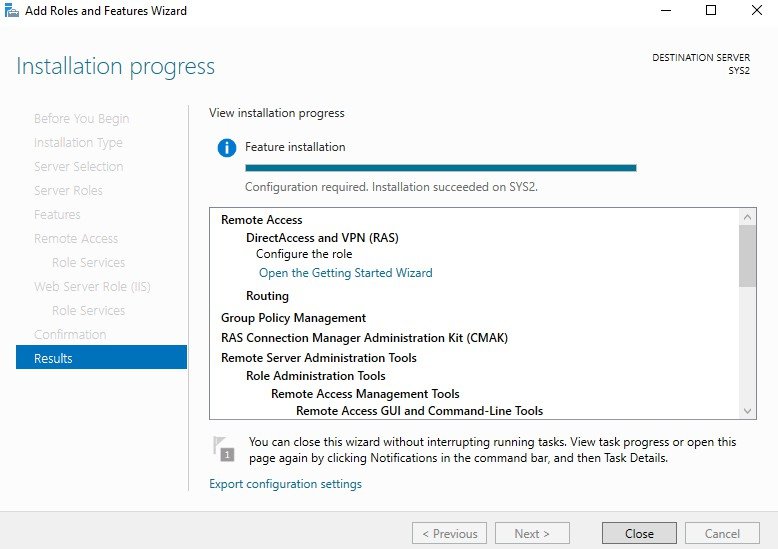Close the wizard with the X button
Image resolution: width=778 pixels, height=549 pixels.
coord(757,10)
